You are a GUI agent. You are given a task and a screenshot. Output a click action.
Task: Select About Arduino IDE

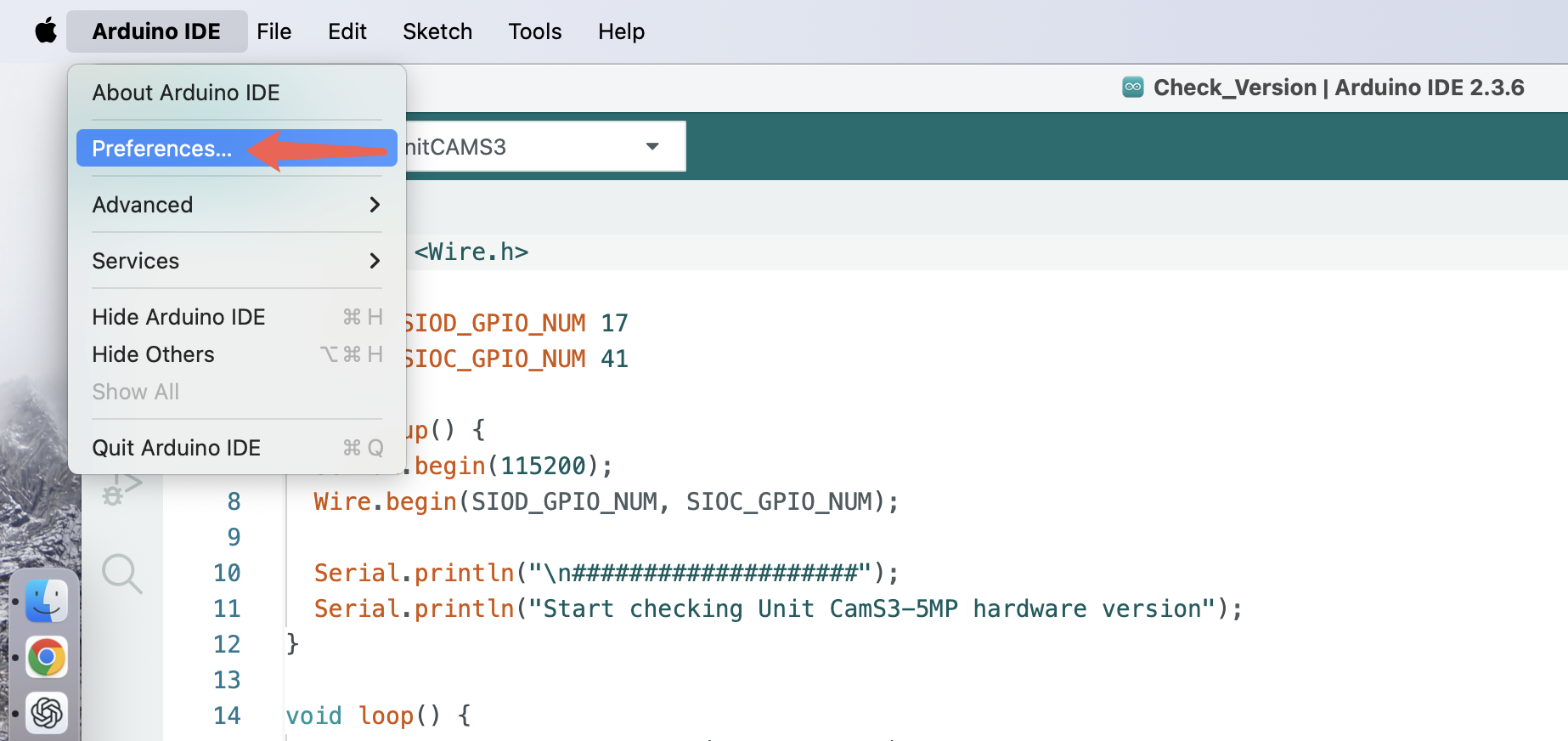click(x=236, y=93)
